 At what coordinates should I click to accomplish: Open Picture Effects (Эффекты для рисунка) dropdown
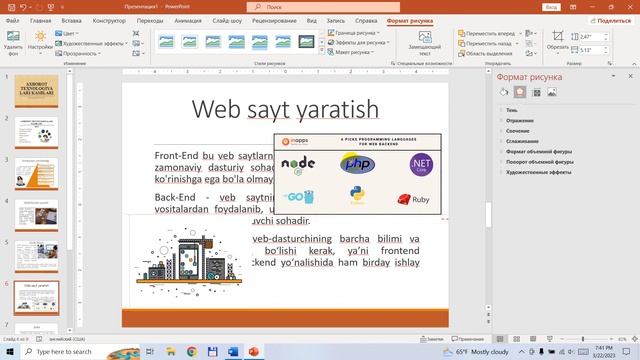coord(358,42)
